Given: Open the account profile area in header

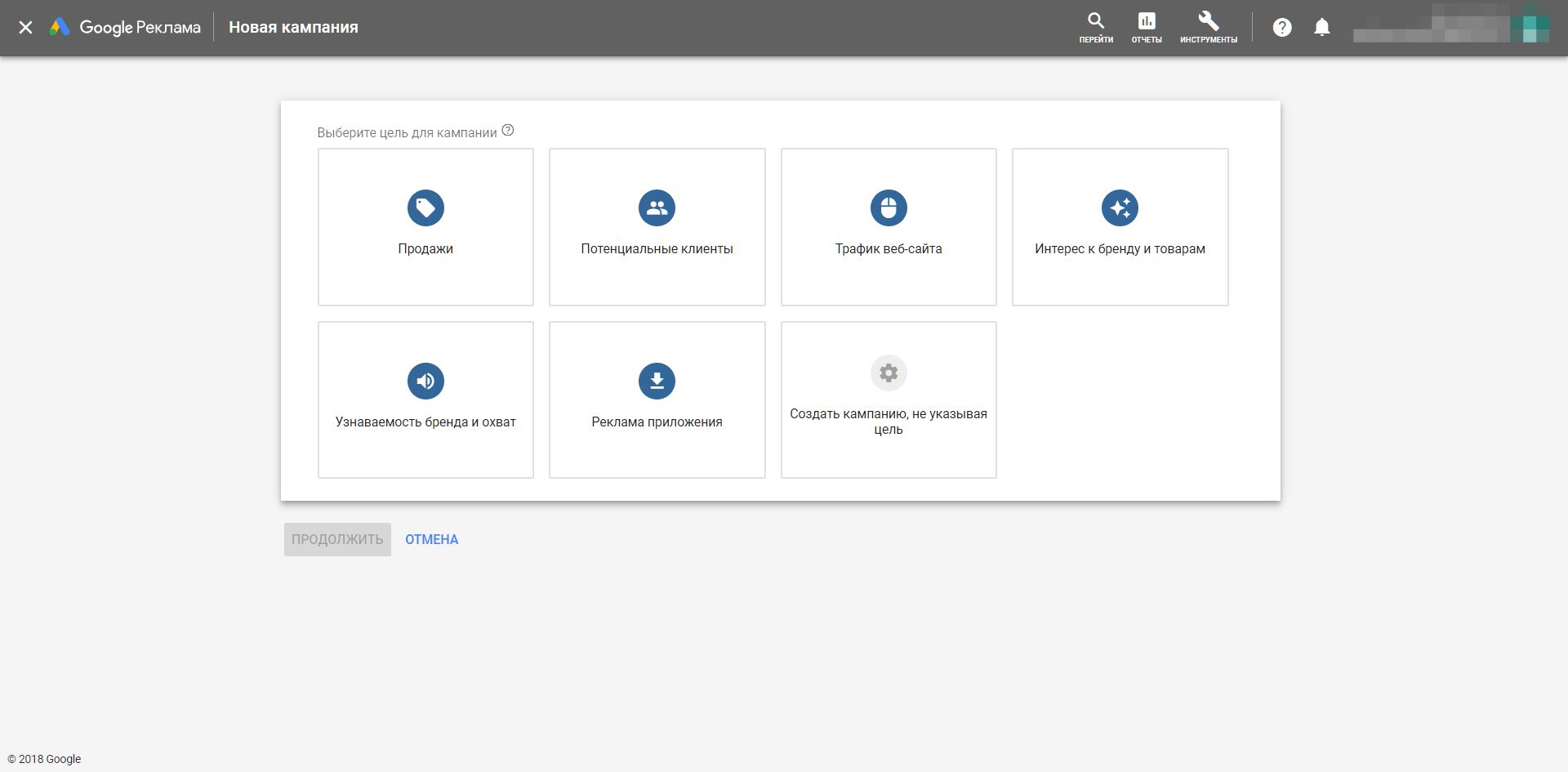Looking at the screenshot, I should coord(1450,28).
